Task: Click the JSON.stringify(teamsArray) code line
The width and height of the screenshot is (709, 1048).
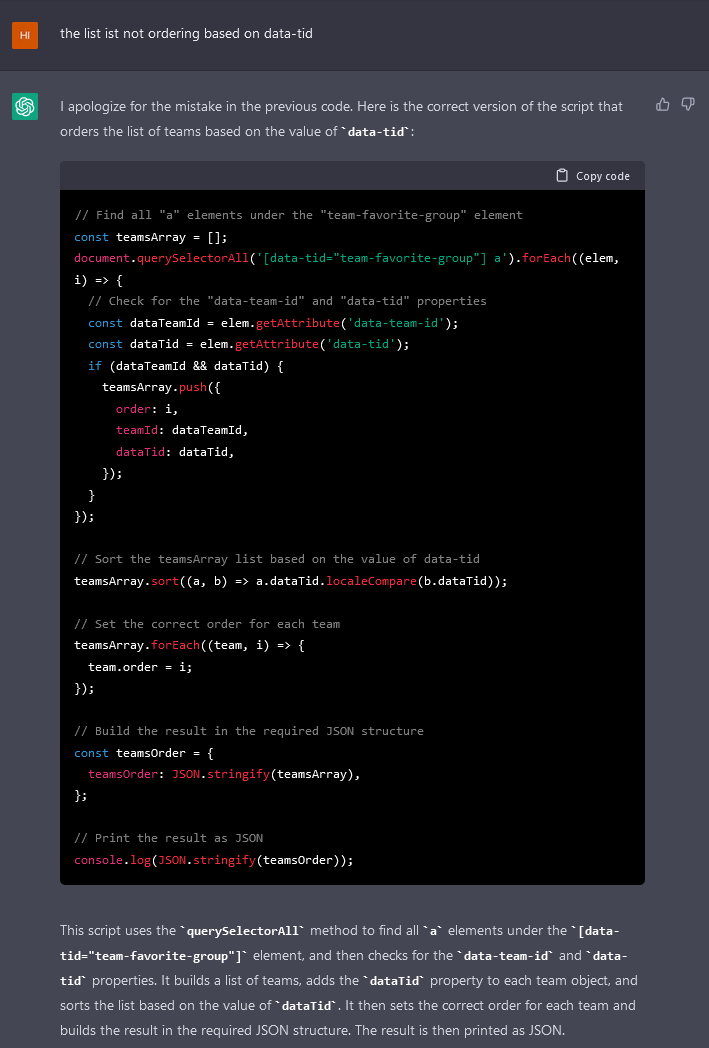Action: (223, 774)
